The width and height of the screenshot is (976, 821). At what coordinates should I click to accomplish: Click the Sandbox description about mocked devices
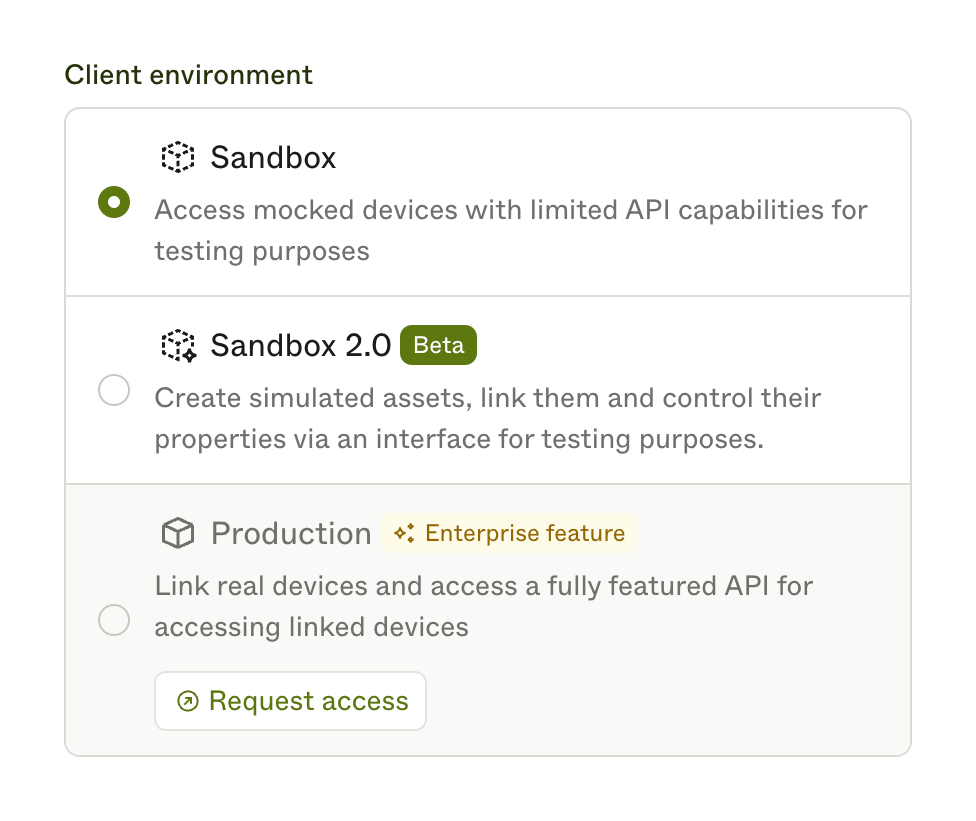tap(510, 230)
